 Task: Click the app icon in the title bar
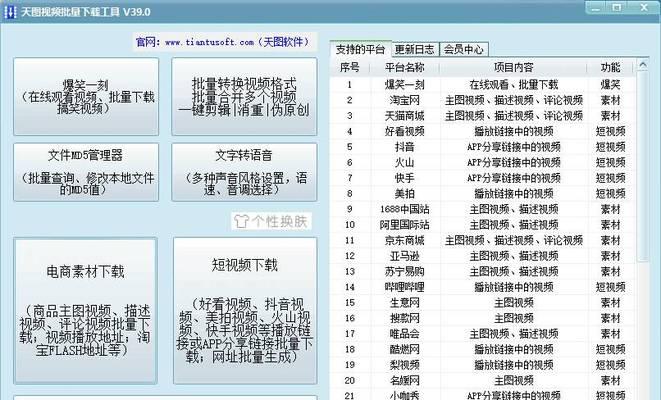pos(10,12)
